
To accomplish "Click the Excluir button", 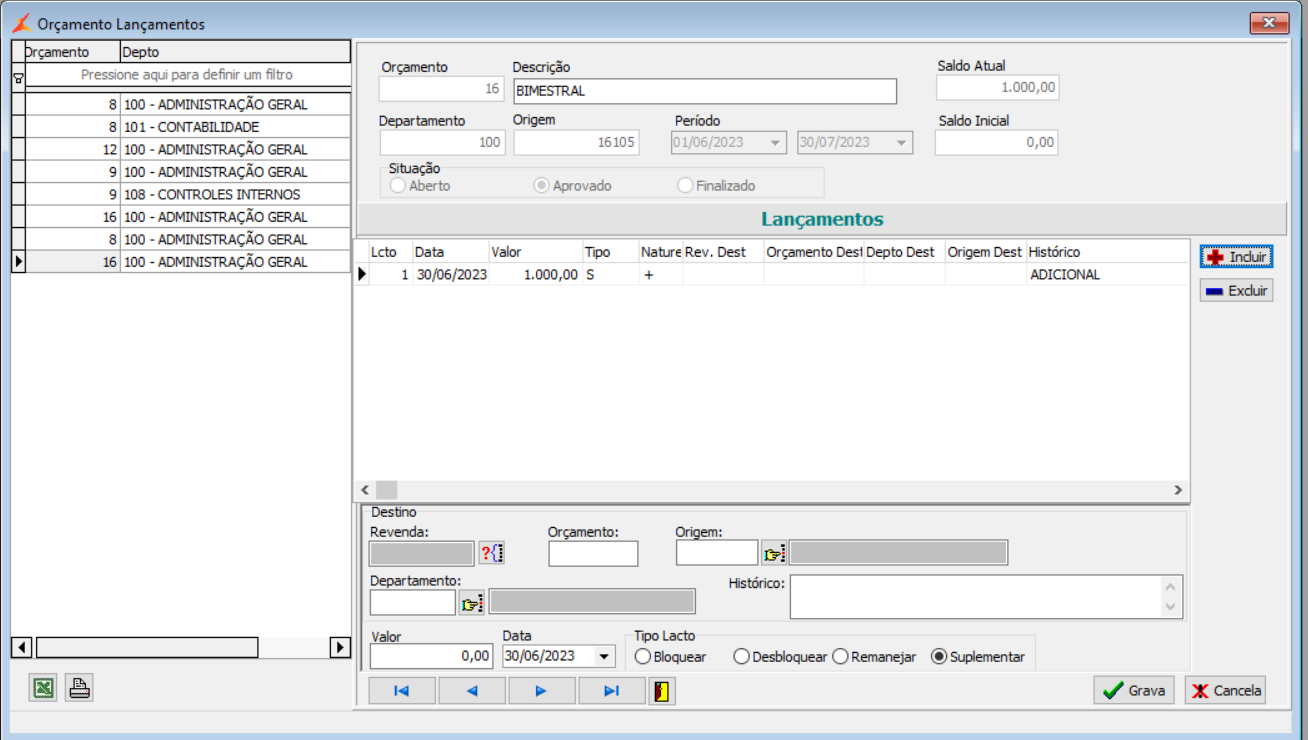I will [1236, 291].
